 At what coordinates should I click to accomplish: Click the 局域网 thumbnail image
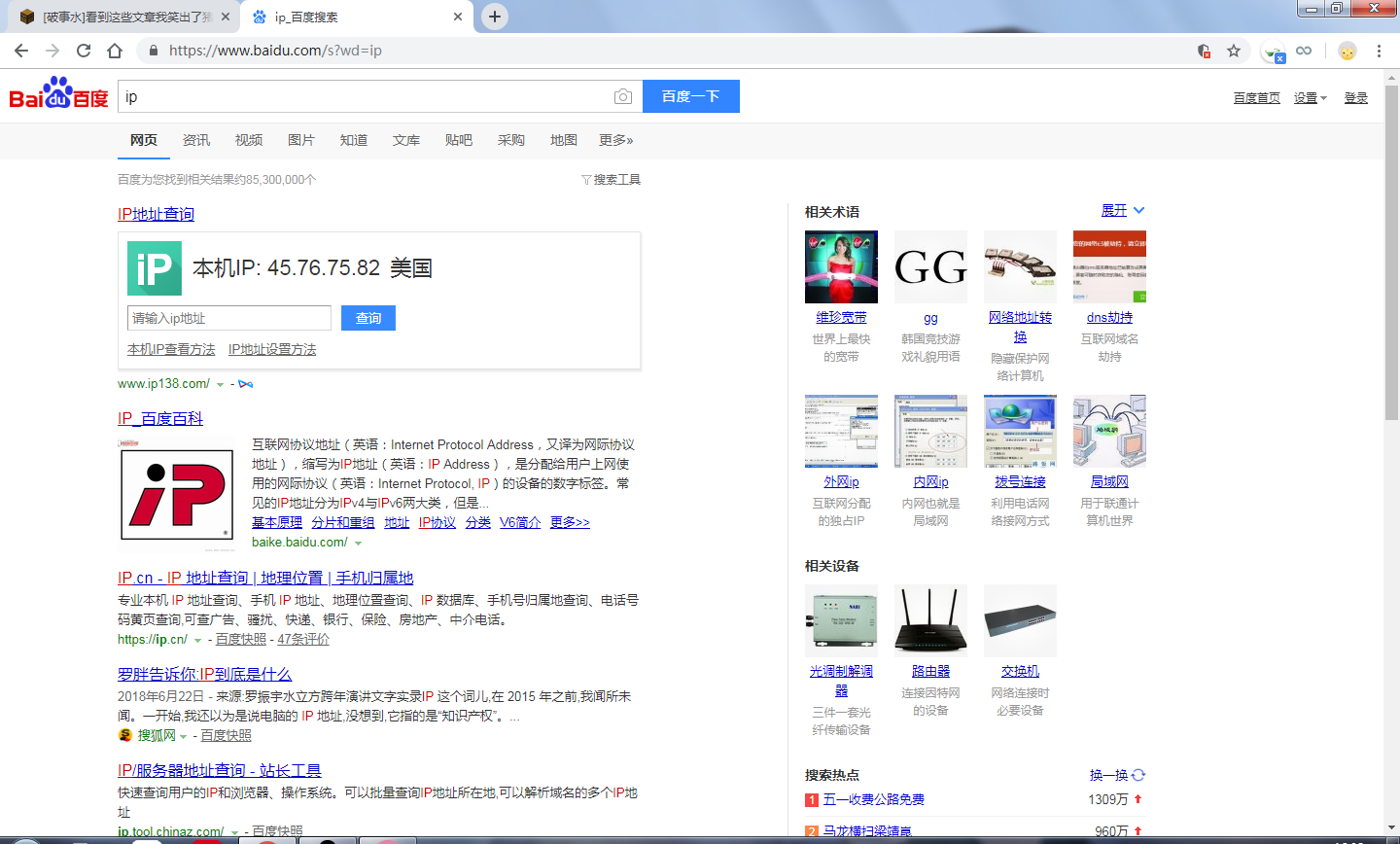[x=1109, y=431]
